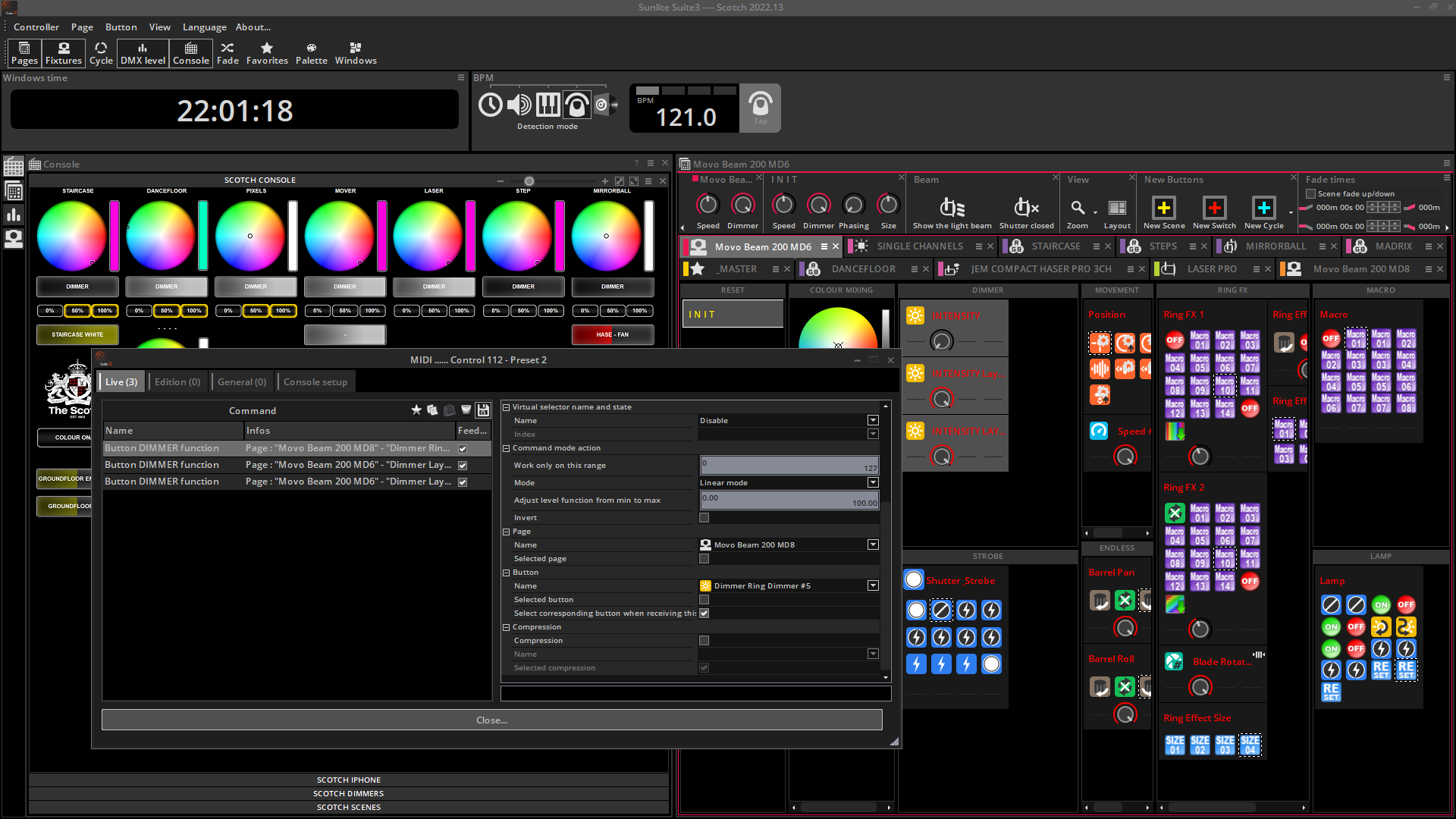The height and width of the screenshot is (819, 1456).
Task: Open the Palette toolbar icon
Action: tap(312, 53)
